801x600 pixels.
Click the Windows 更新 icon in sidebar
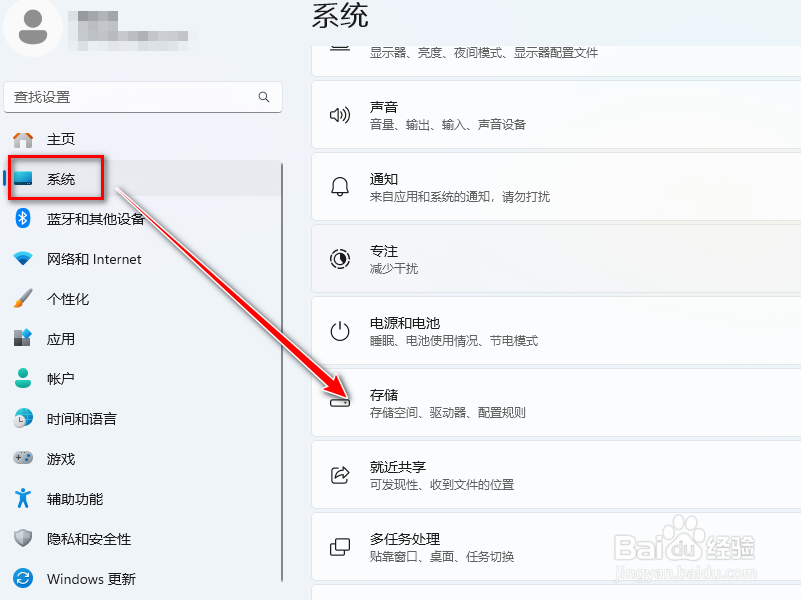point(25,578)
